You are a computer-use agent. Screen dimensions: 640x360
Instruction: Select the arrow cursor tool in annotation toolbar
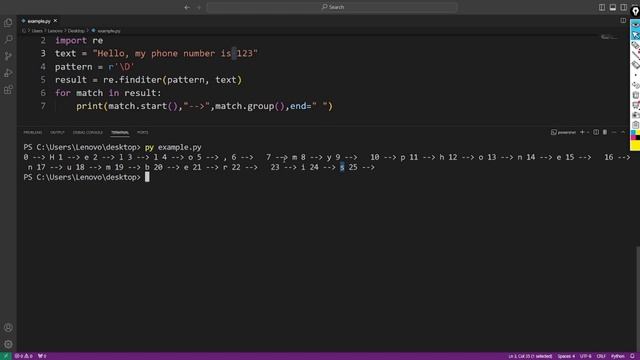tap(636, 35)
